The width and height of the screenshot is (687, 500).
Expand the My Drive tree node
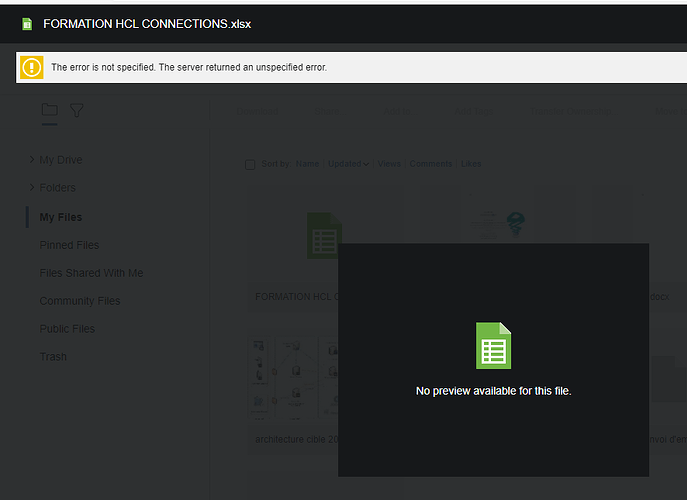(x=32, y=160)
